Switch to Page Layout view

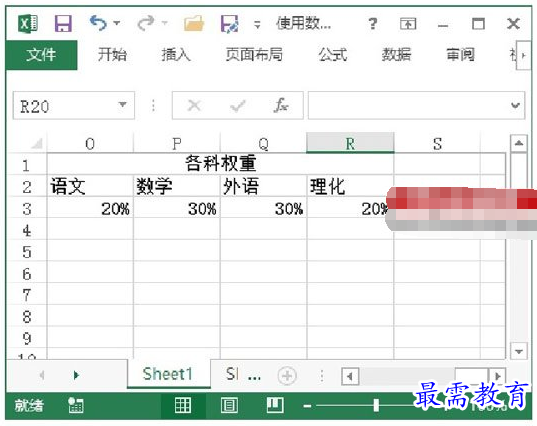click(x=229, y=405)
